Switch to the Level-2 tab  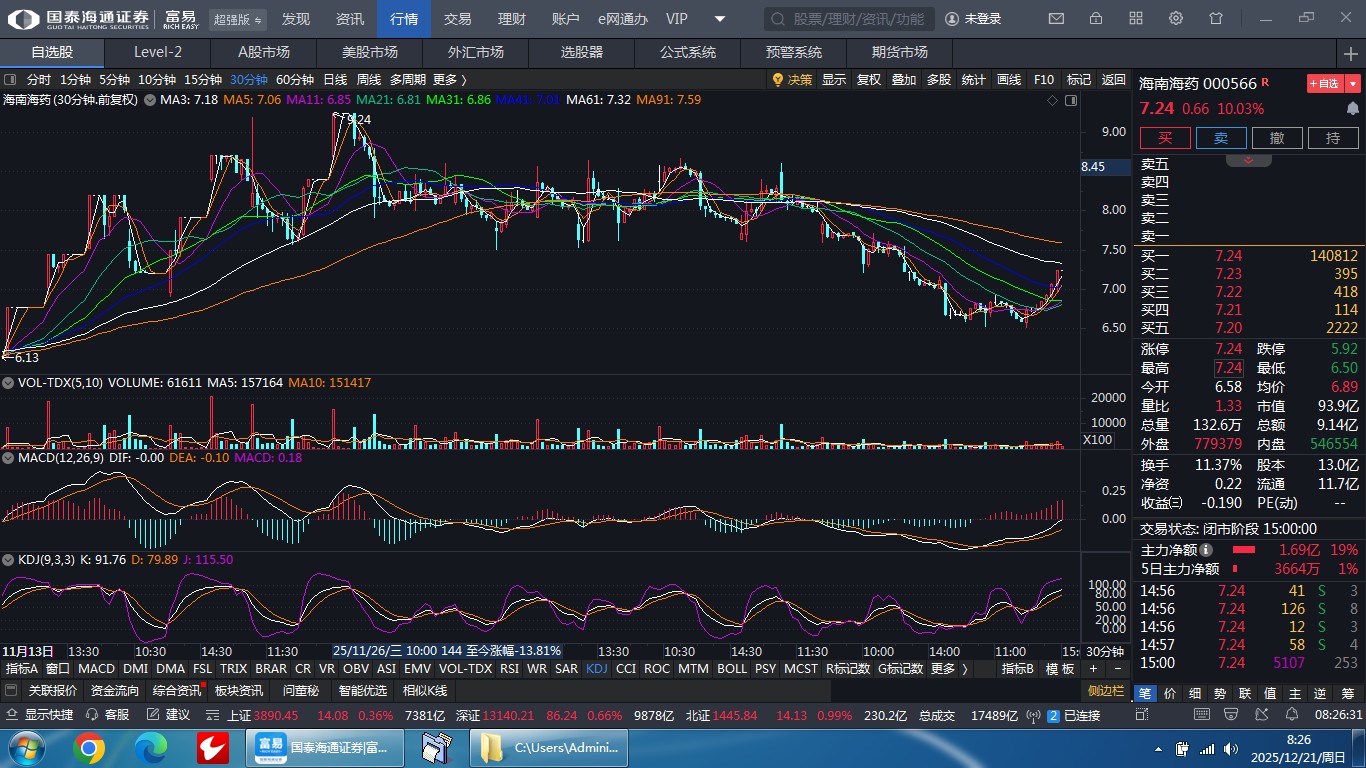tap(158, 52)
